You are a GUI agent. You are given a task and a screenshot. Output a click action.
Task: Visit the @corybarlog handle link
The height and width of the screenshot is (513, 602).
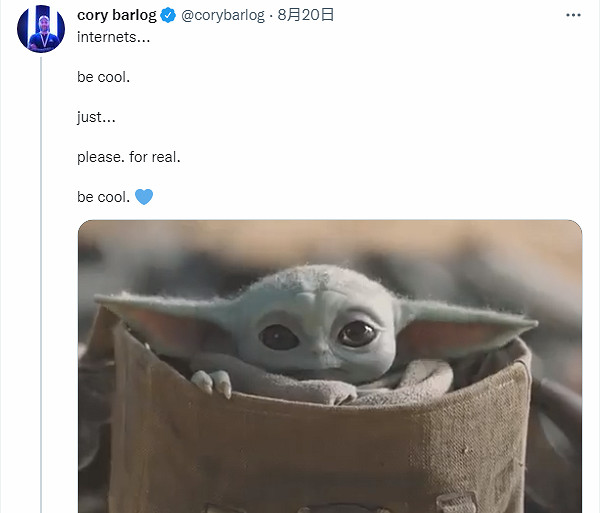[225, 15]
